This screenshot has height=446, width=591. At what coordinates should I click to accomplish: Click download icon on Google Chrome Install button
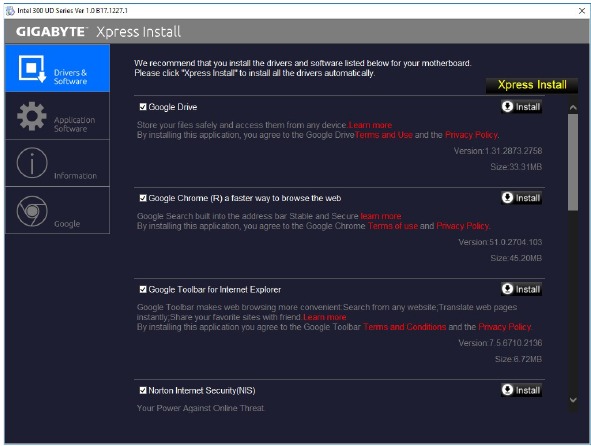click(507, 198)
